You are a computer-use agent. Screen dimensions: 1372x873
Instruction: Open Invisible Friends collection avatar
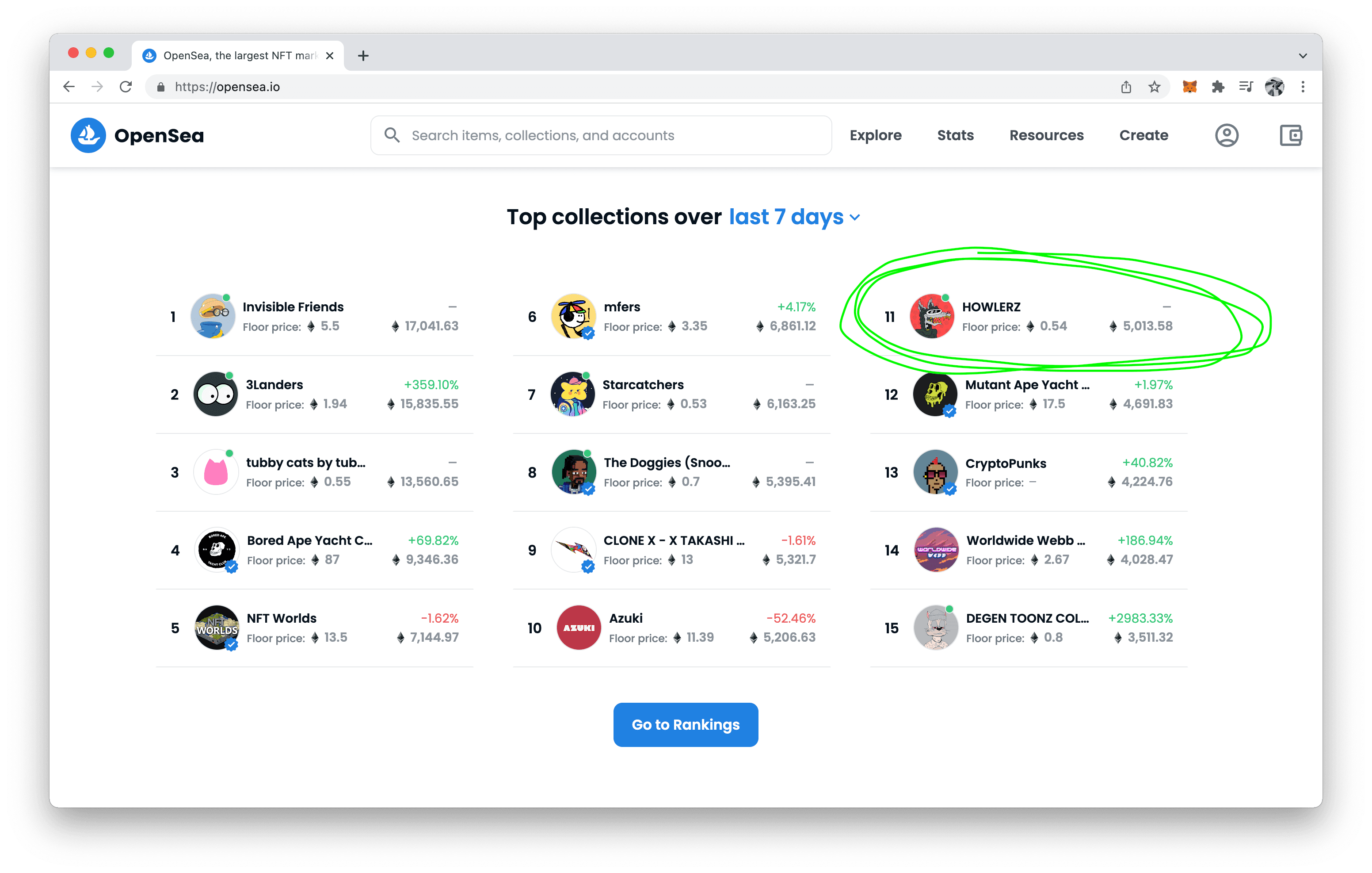click(x=212, y=317)
